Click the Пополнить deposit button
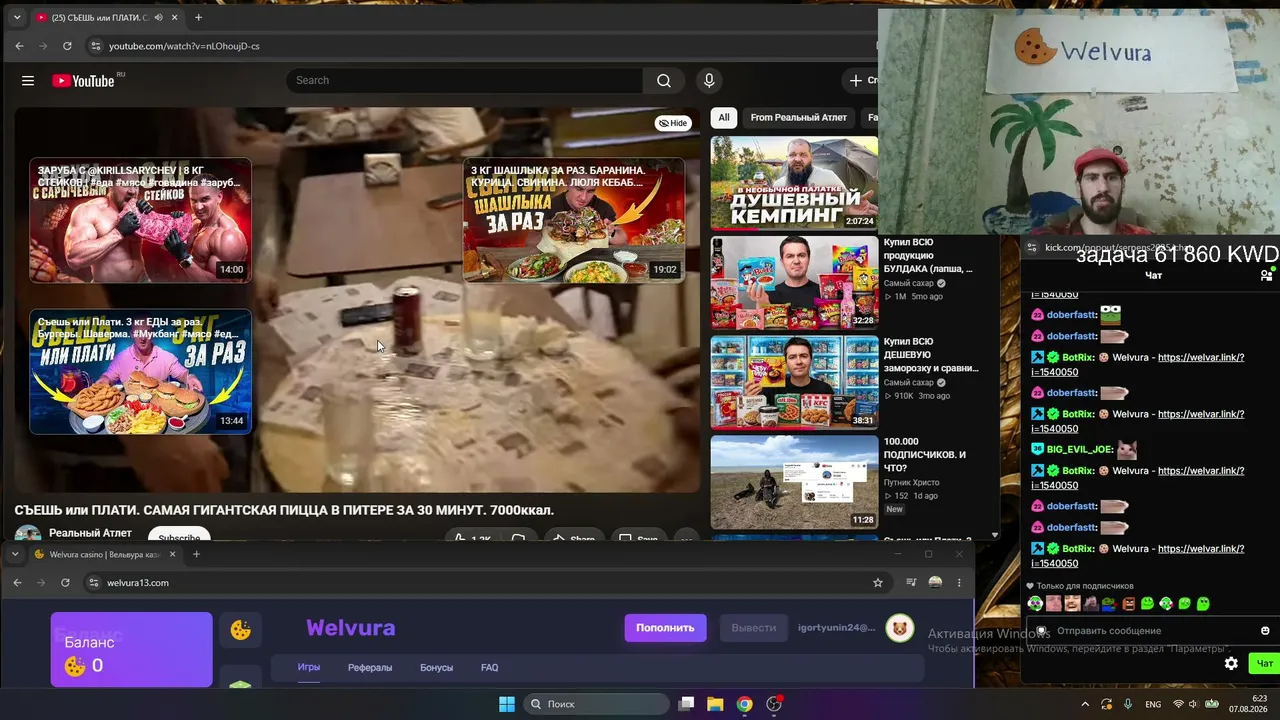This screenshot has height=720, width=1280. click(665, 628)
